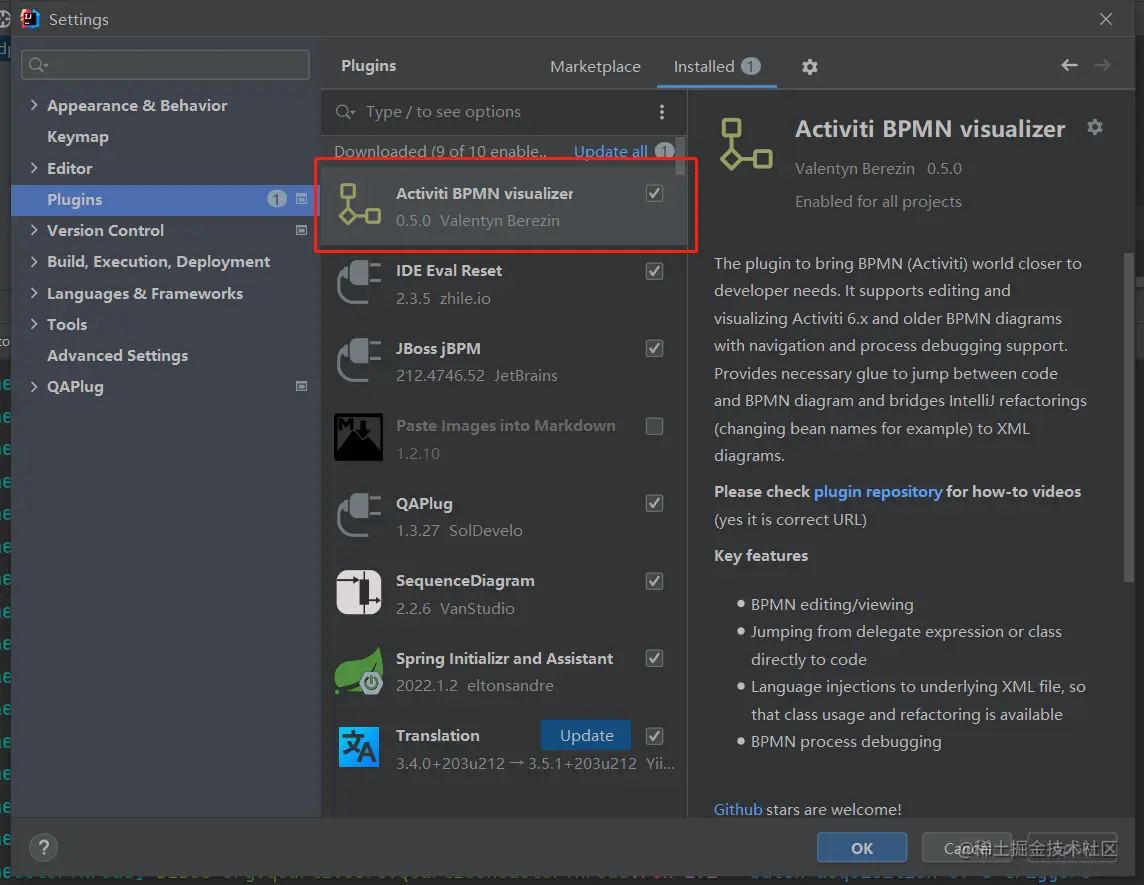Click project-level icon next to QAPlug setting

tap(301, 386)
